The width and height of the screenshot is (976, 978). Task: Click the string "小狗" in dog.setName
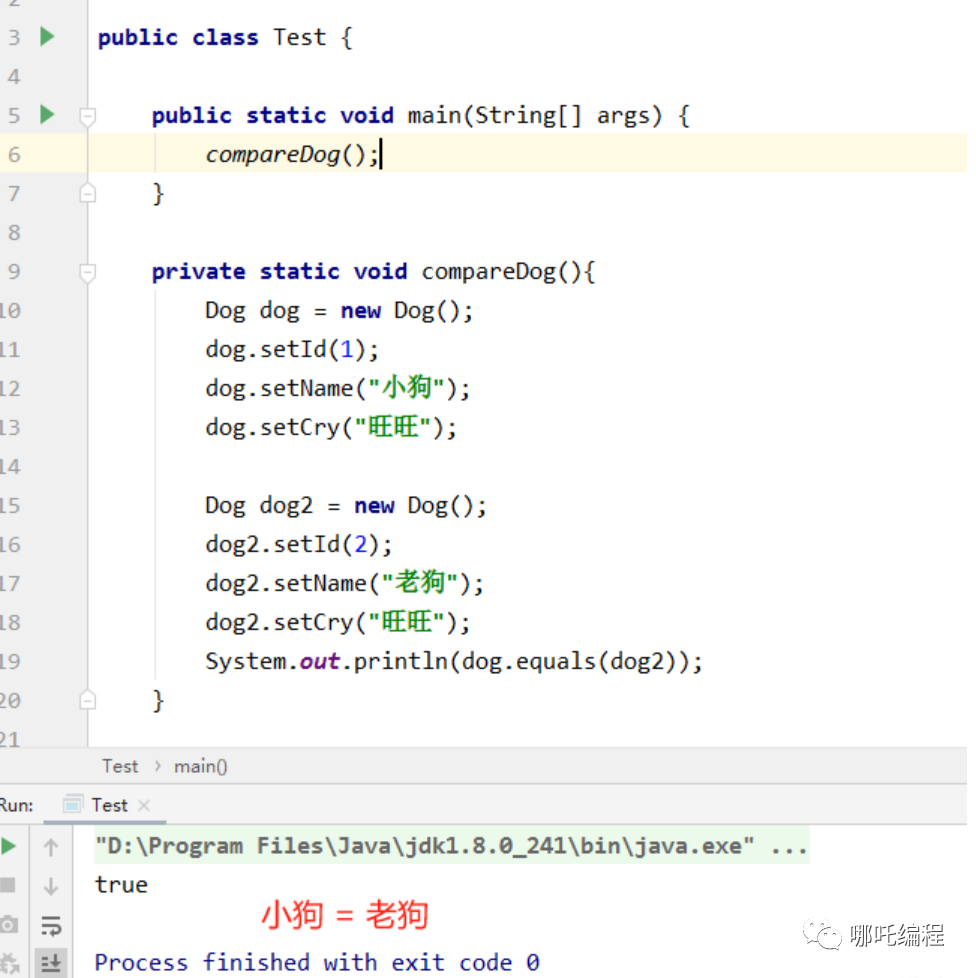(x=406, y=388)
